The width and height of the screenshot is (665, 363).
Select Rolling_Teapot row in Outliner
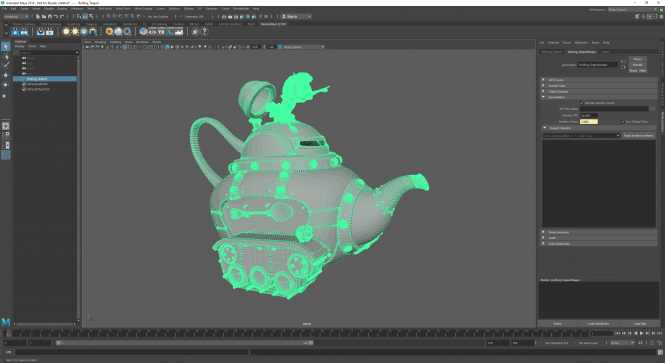point(45,79)
